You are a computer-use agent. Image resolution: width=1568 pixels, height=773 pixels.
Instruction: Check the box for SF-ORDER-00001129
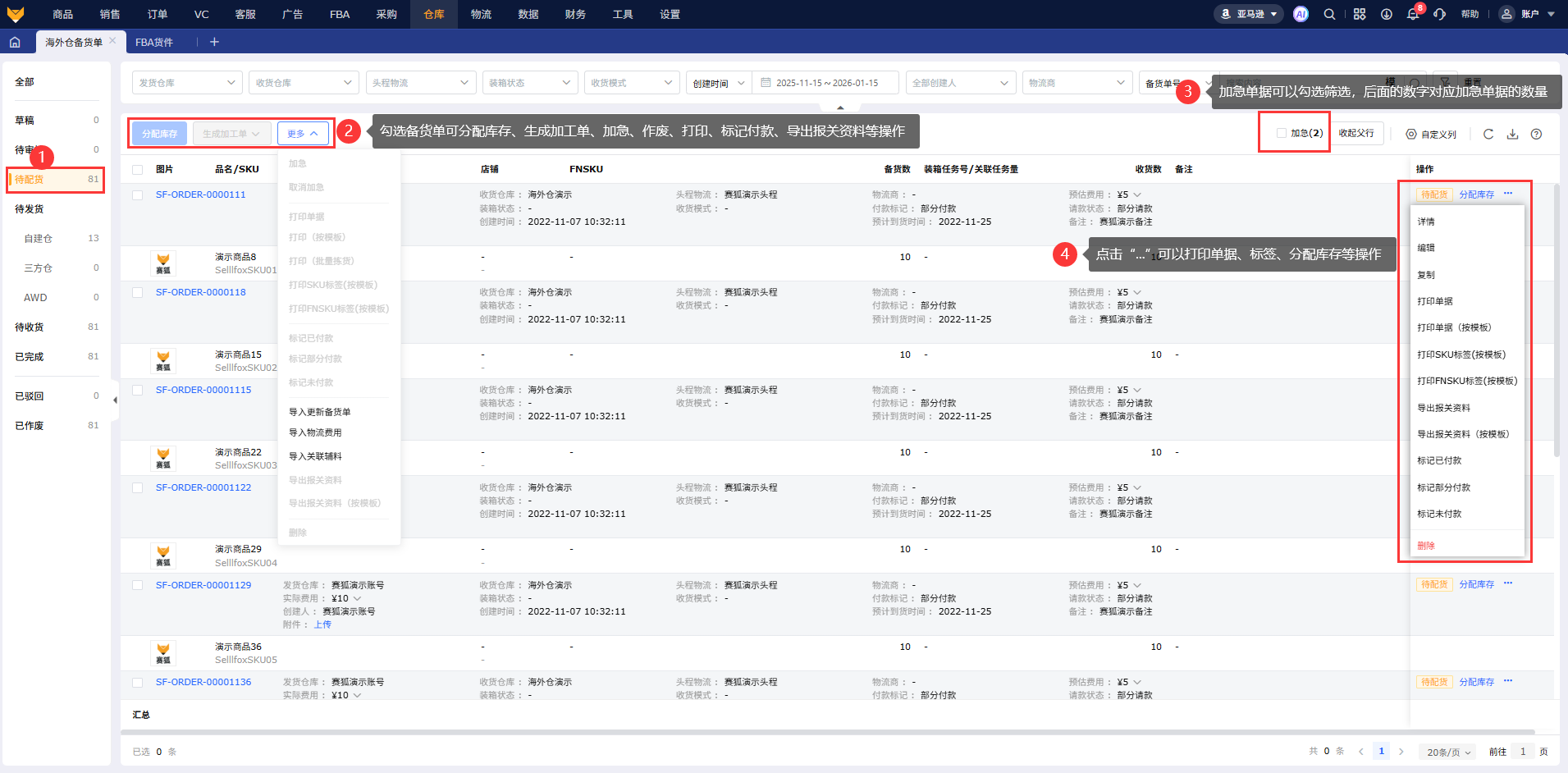pos(138,586)
